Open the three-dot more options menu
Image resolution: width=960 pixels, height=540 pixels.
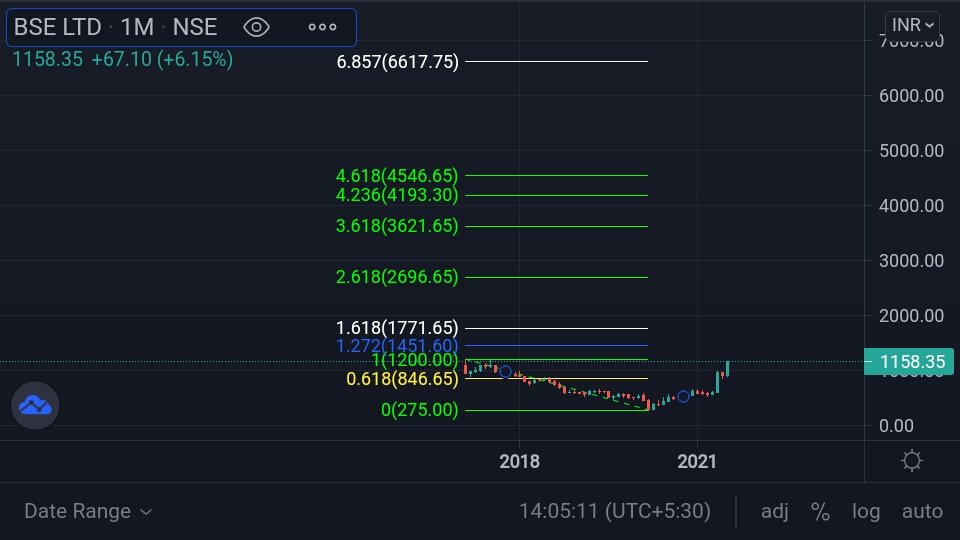tap(322, 27)
